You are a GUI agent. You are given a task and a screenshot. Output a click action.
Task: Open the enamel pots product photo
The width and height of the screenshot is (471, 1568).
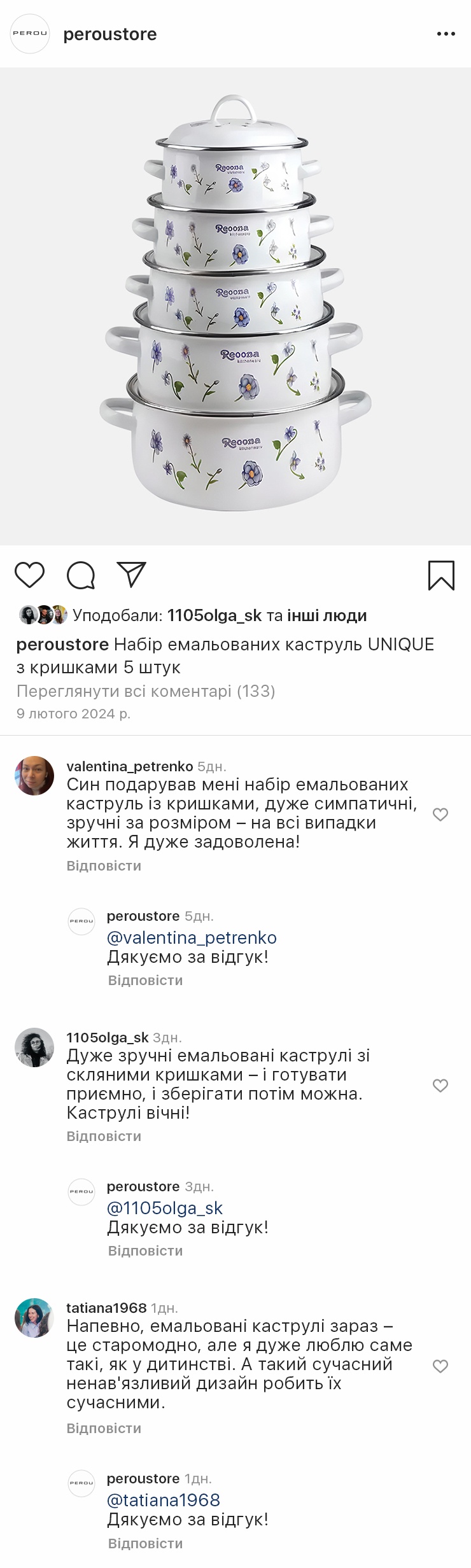[236, 305]
